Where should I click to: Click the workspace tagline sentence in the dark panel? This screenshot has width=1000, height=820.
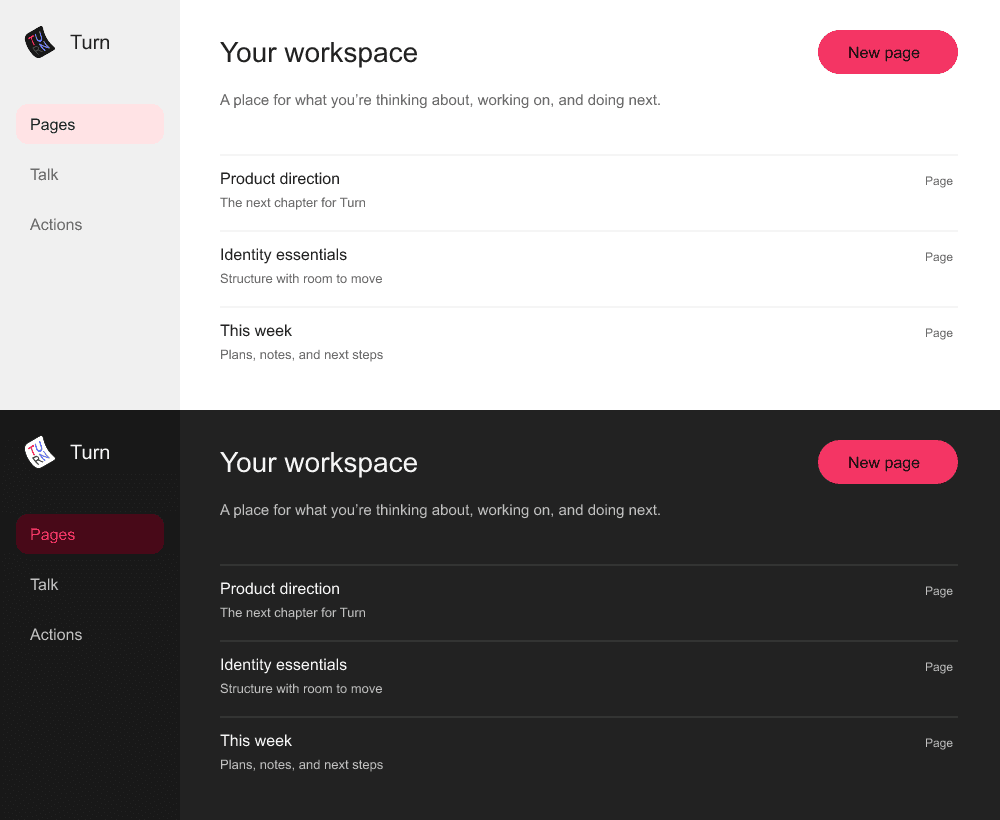click(x=440, y=510)
